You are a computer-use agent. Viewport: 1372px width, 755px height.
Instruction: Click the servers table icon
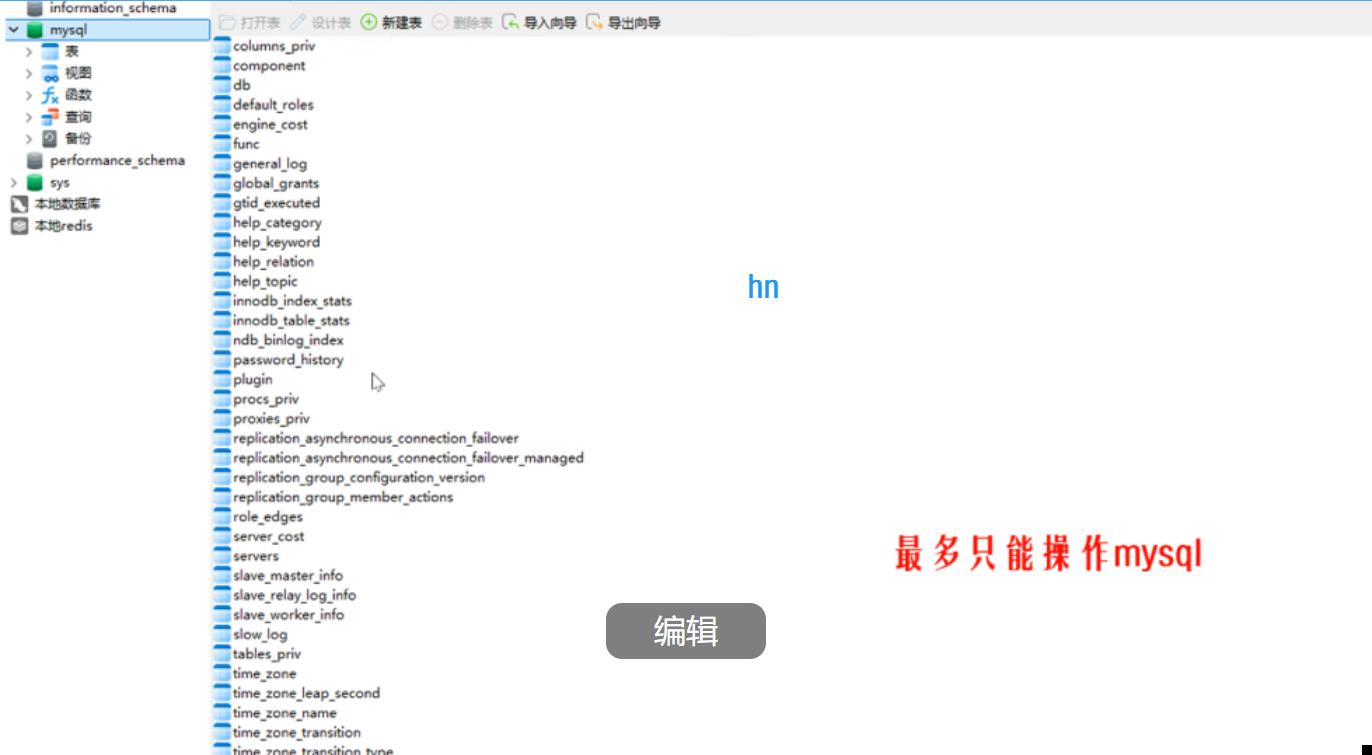pyautogui.click(x=222, y=556)
